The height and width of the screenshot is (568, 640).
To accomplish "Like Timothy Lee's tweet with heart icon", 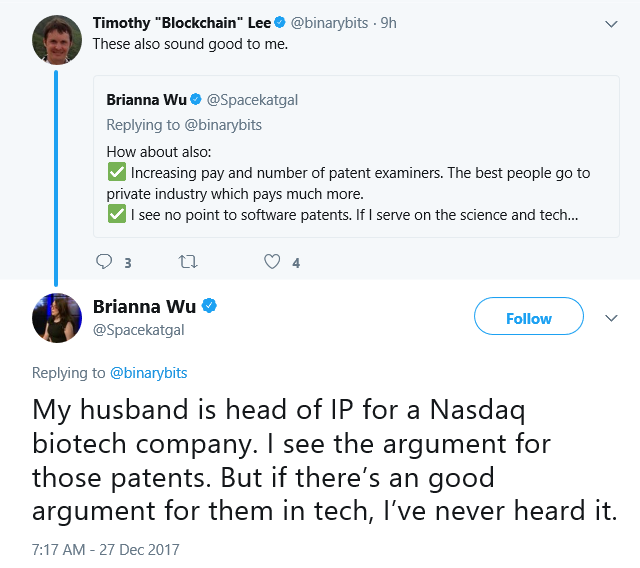I will click(272, 262).
